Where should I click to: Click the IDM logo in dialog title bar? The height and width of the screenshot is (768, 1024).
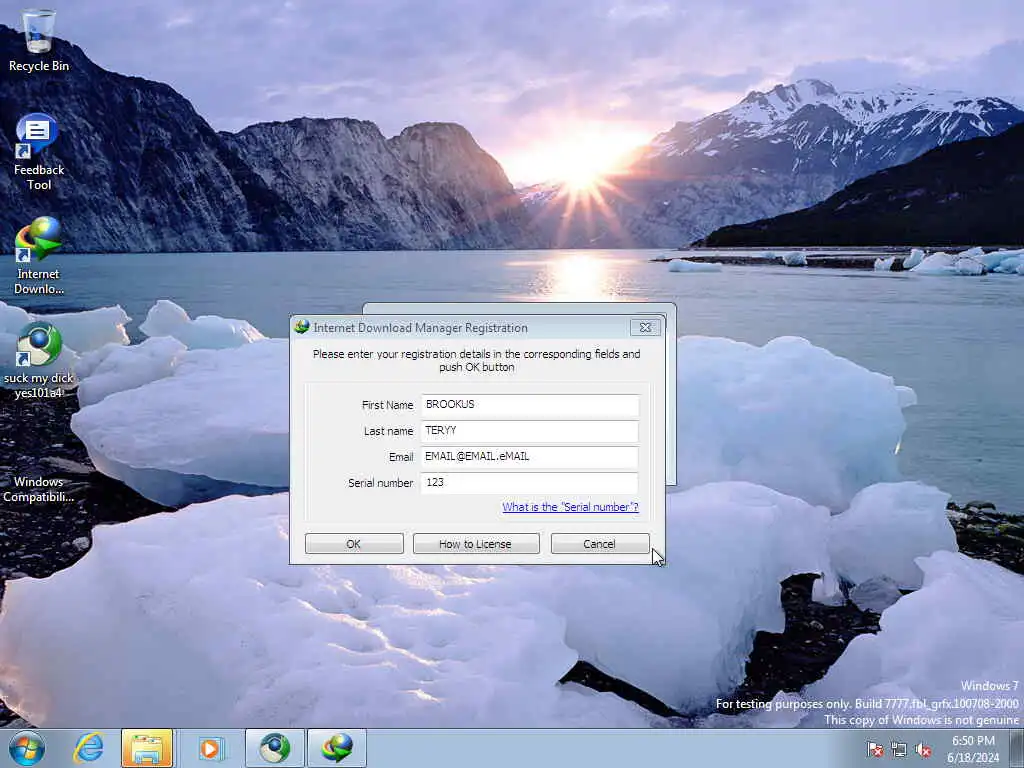pos(302,327)
